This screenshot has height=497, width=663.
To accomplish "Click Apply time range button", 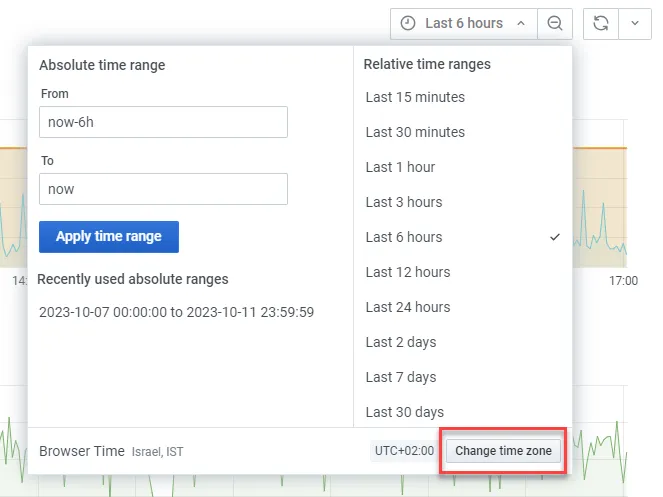I will [x=109, y=236].
